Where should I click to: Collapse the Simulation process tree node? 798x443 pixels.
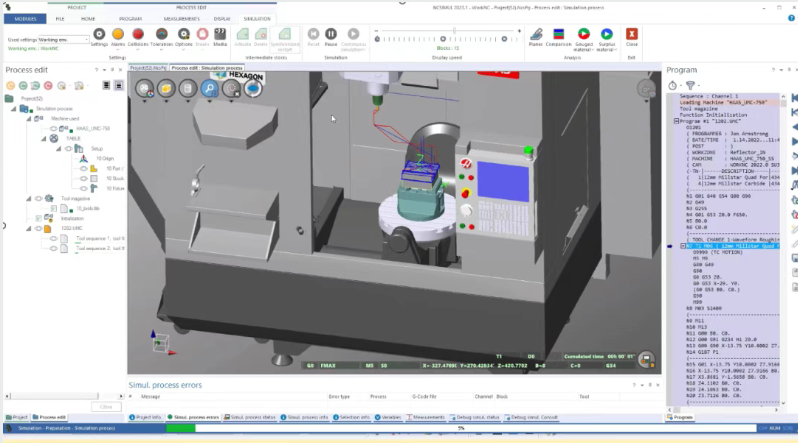click(15, 109)
